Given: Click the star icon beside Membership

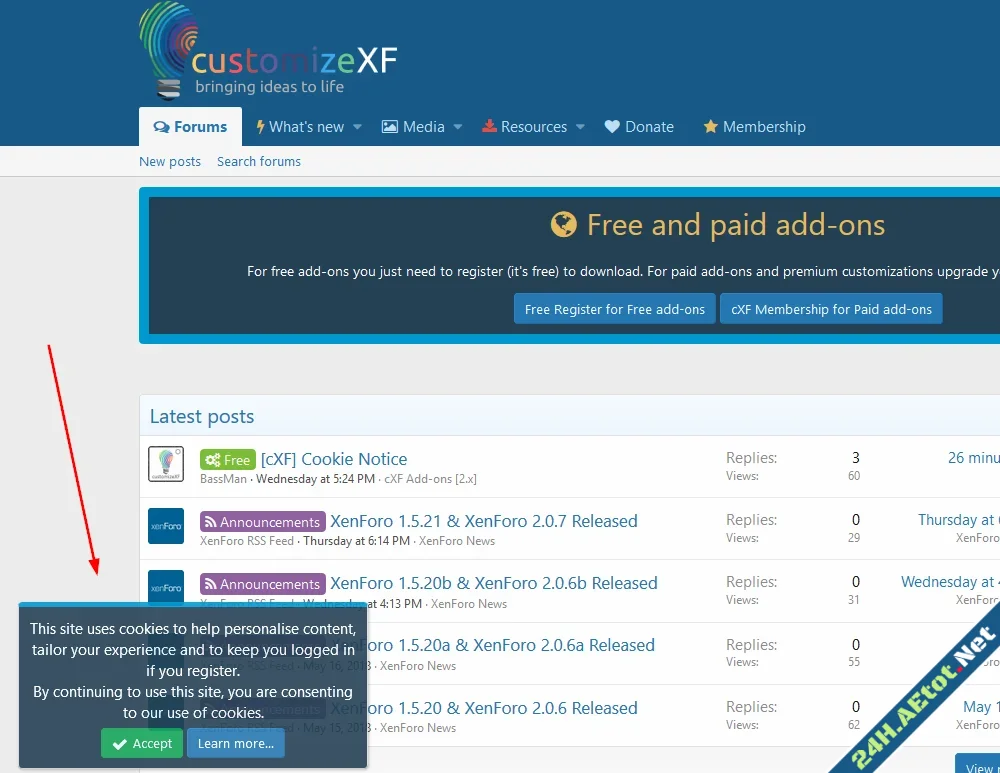Looking at the screenshot, I should click(x=710, y=126).
